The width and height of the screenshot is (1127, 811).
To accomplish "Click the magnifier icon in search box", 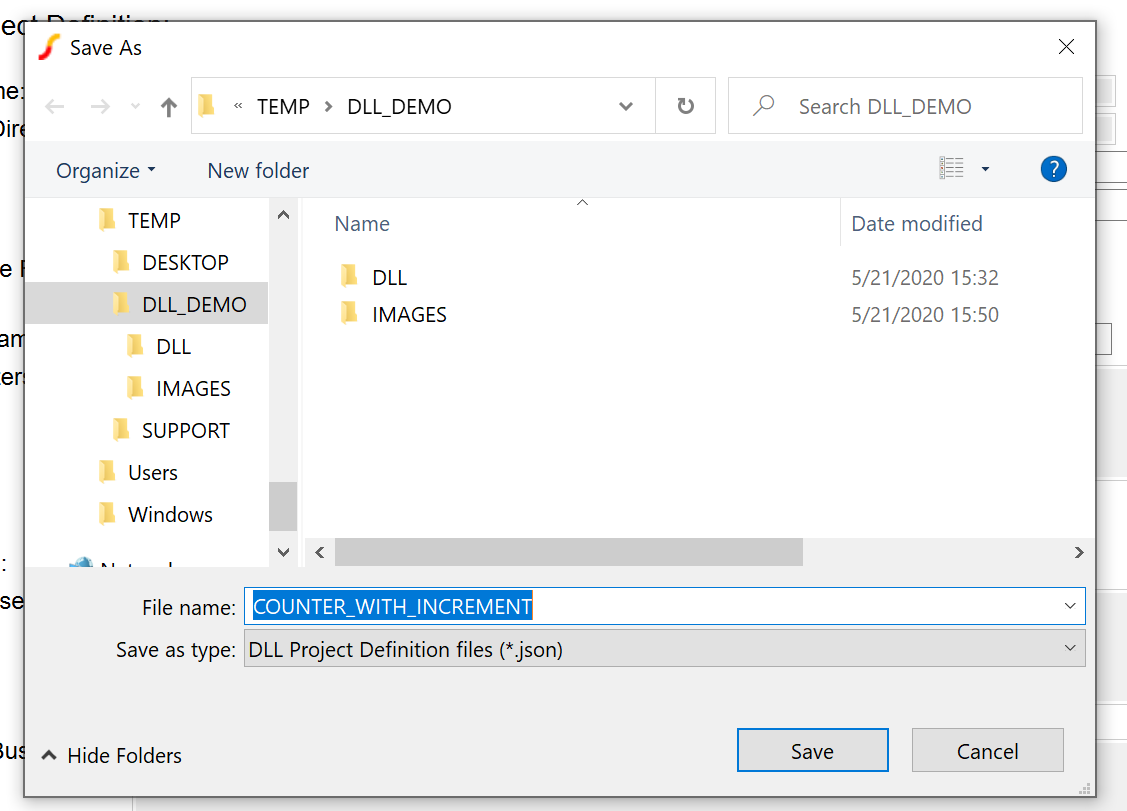I will (x=764, y=106).
